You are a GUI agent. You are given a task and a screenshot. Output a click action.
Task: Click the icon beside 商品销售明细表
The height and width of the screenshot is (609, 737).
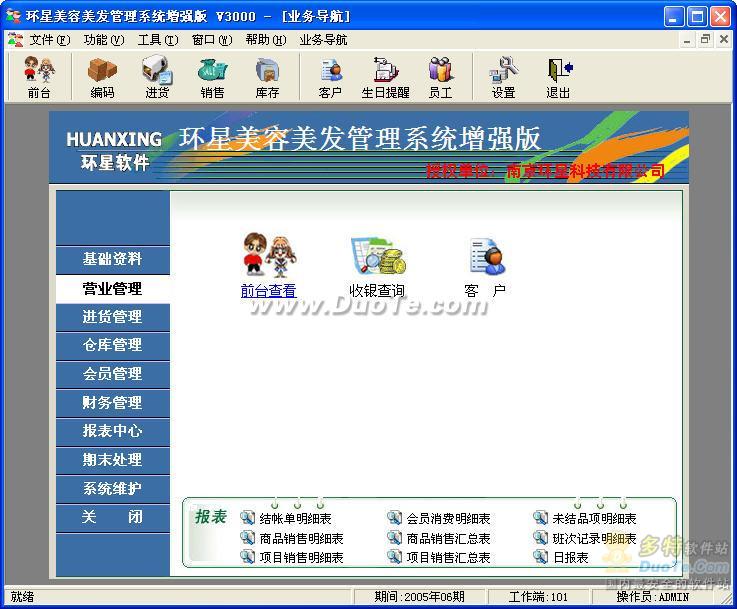pyautogui.click(x=247, y=538)
